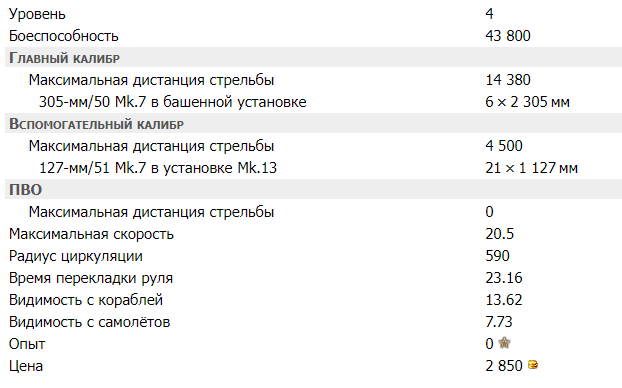Click the Уровень row label
This screenshot has height=388, width=622.
tap(37, 14)
